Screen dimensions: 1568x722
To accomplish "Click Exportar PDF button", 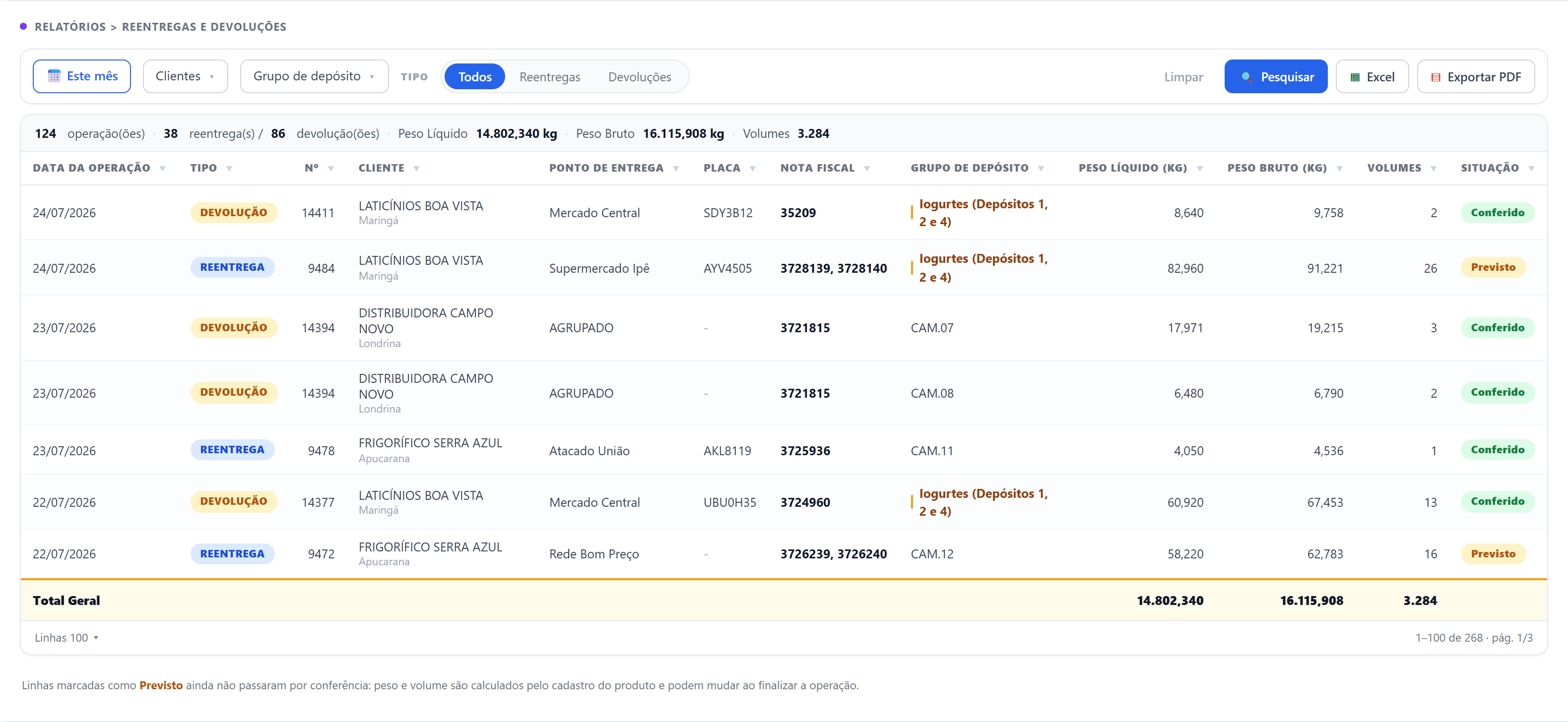I will (1476, 77).
